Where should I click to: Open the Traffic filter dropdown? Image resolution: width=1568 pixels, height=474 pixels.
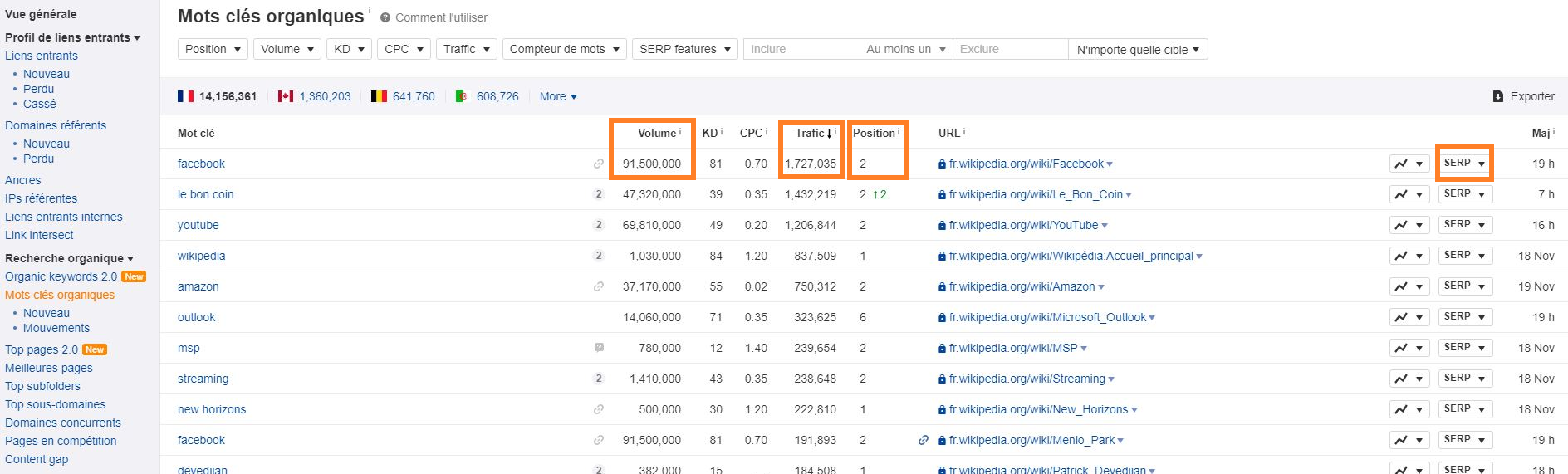pos(466,49)
